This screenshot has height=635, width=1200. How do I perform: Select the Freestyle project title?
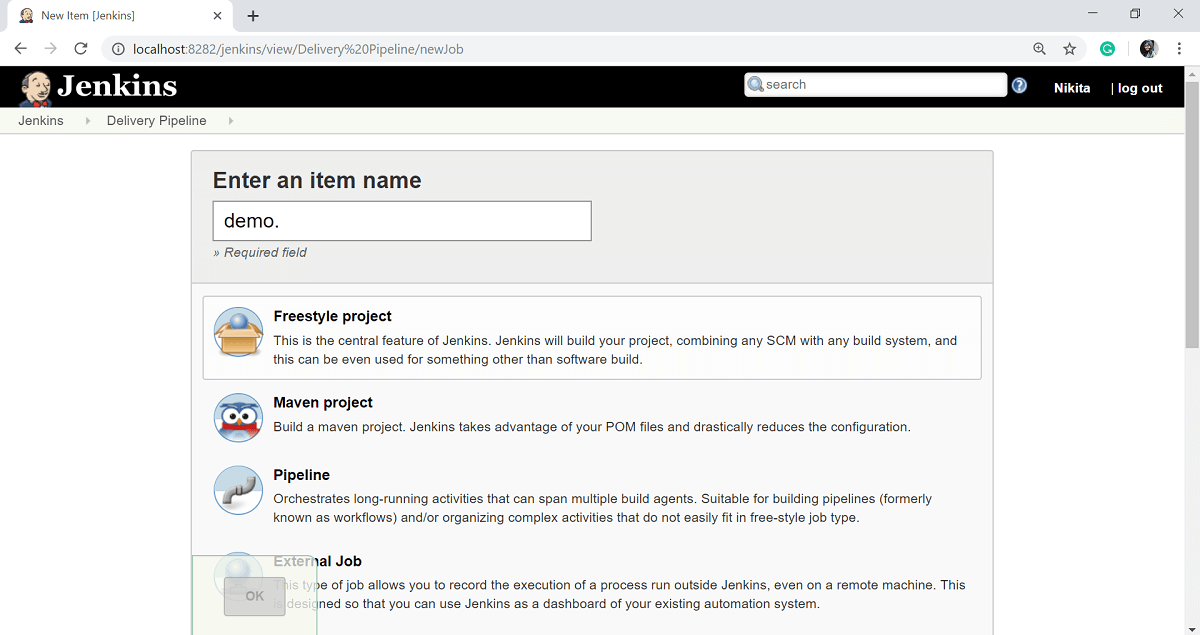coord(333,316)
